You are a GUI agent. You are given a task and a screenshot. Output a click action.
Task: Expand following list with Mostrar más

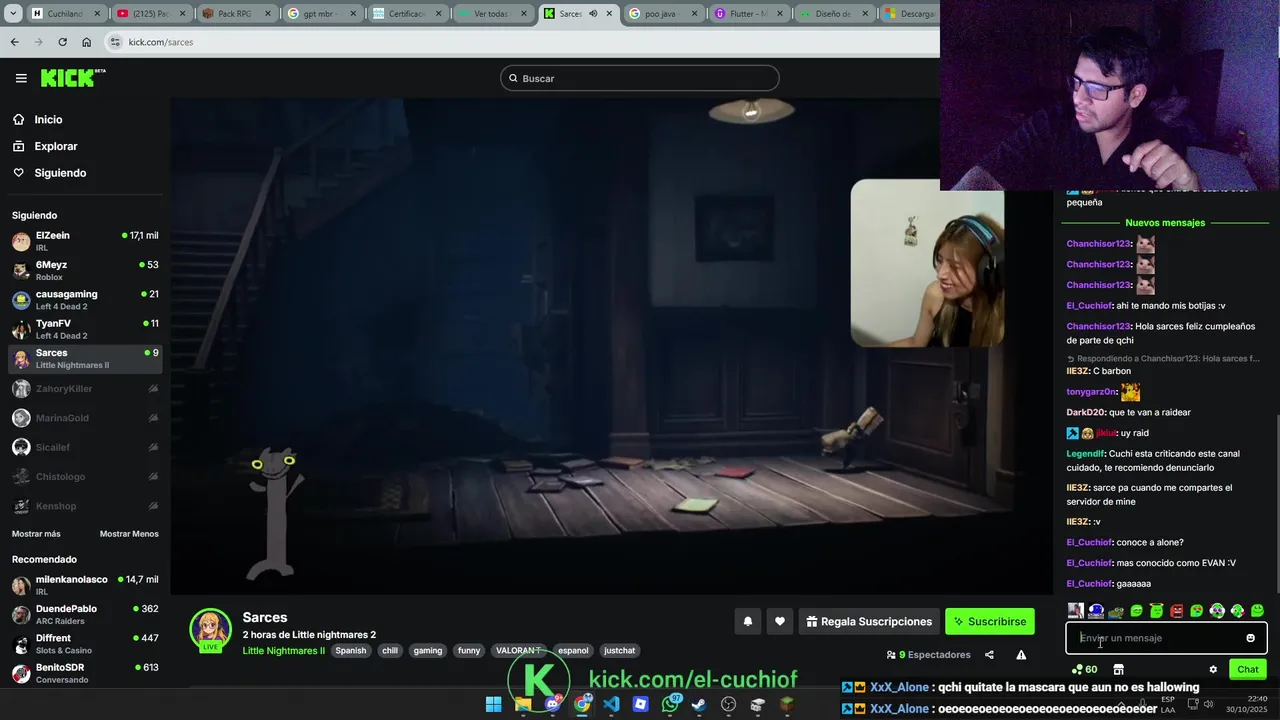click(36, 533)
